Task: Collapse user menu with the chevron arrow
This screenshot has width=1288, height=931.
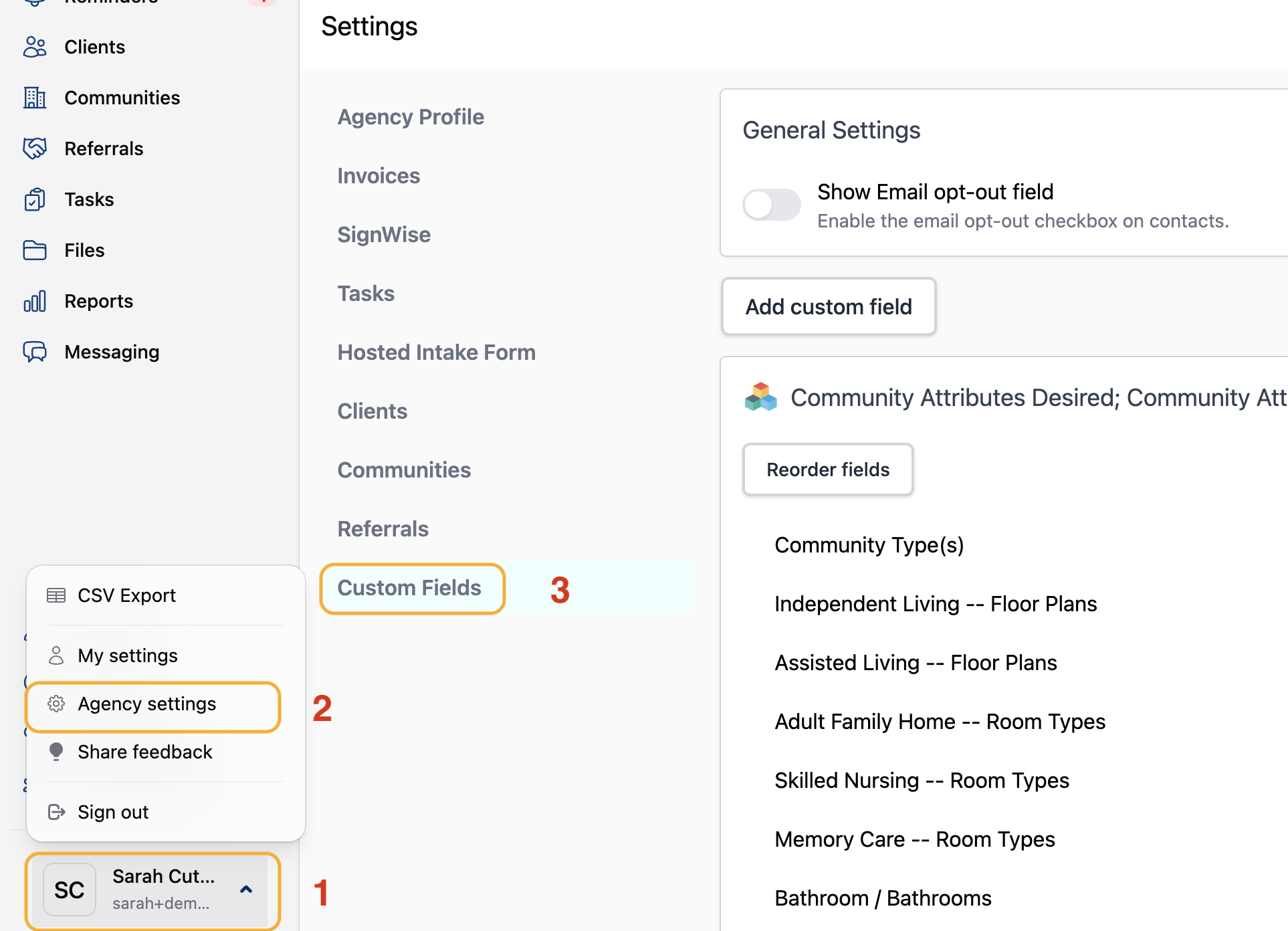Action: [x=246, y=890]
